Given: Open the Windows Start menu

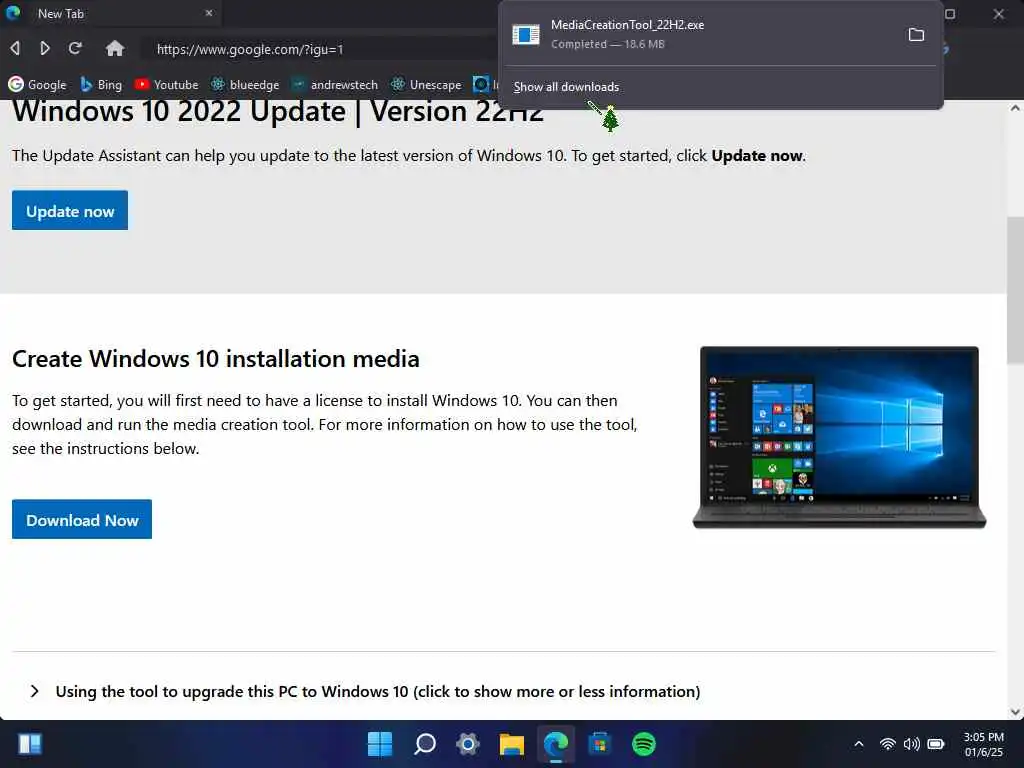Looking at the screenshot, I should (380, 744).
